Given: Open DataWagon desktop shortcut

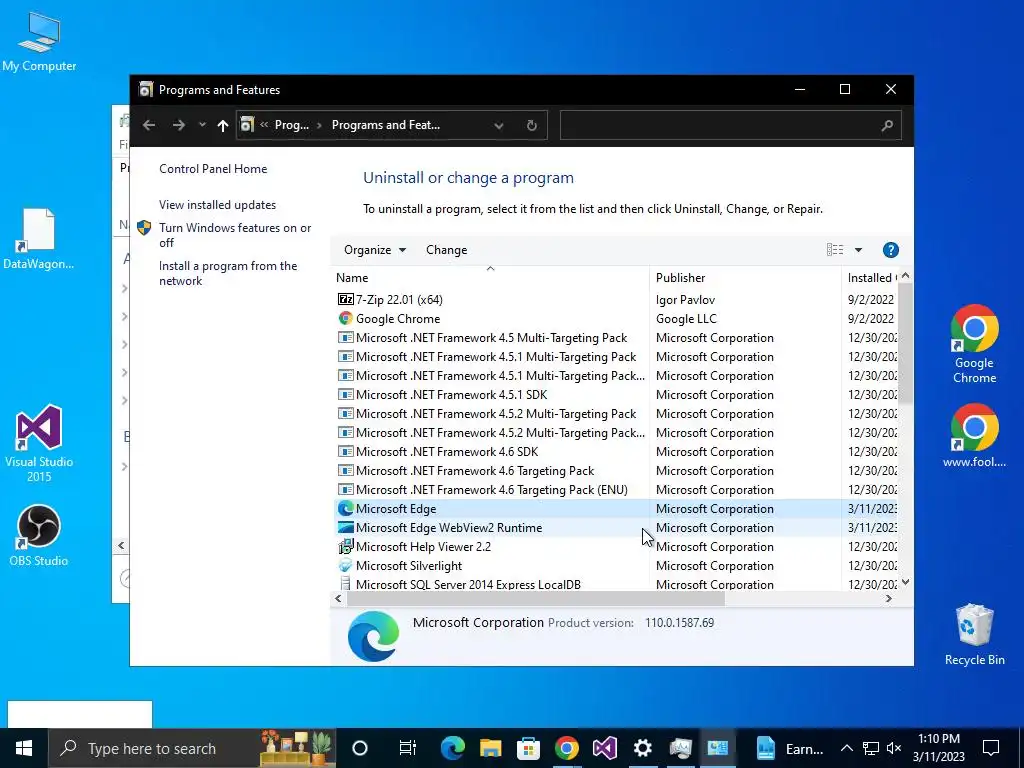Looking at the screenshot, I should (39, 239).
